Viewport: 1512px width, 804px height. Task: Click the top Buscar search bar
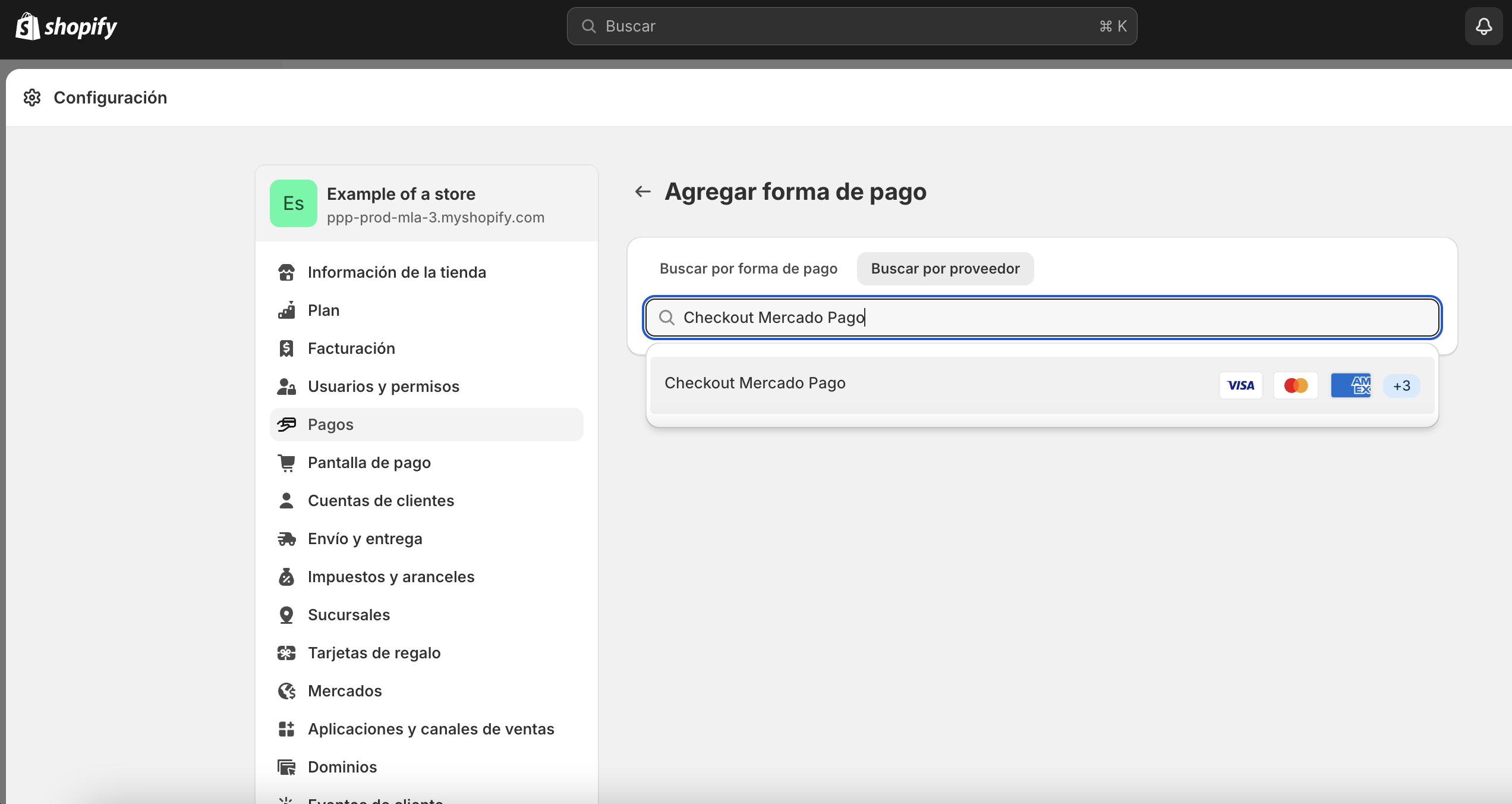(852, 26)
